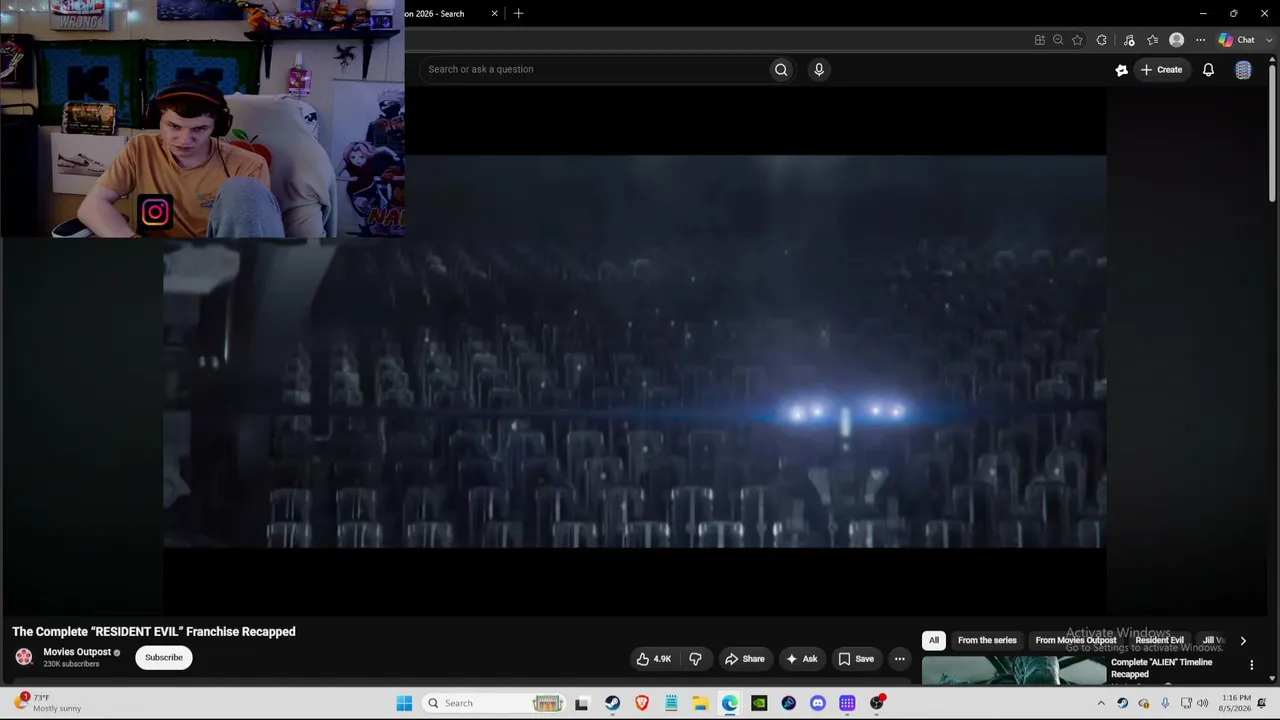Open the Complete "ALIEN" Timeline Recapped title
Viewport: 1280px width, 720px height.
[x=1161, y=668]
